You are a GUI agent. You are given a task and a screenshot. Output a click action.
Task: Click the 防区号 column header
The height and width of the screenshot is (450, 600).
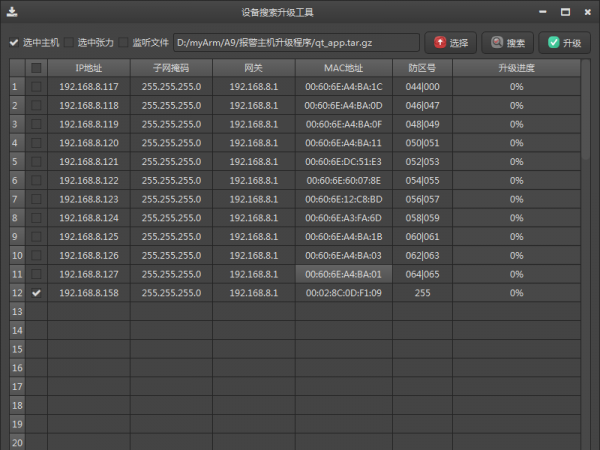422,68
